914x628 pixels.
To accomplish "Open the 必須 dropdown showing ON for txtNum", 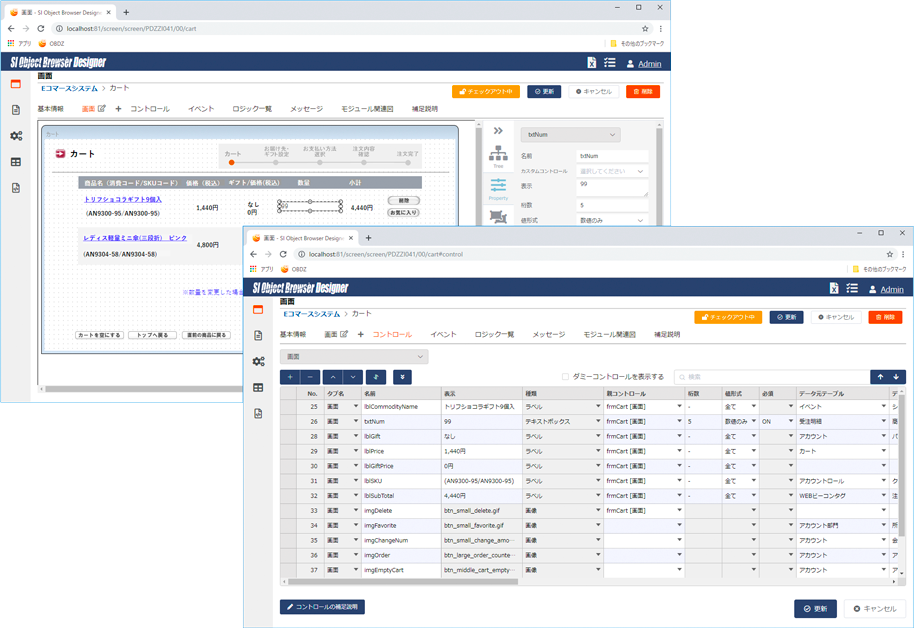I will [778, 422].
